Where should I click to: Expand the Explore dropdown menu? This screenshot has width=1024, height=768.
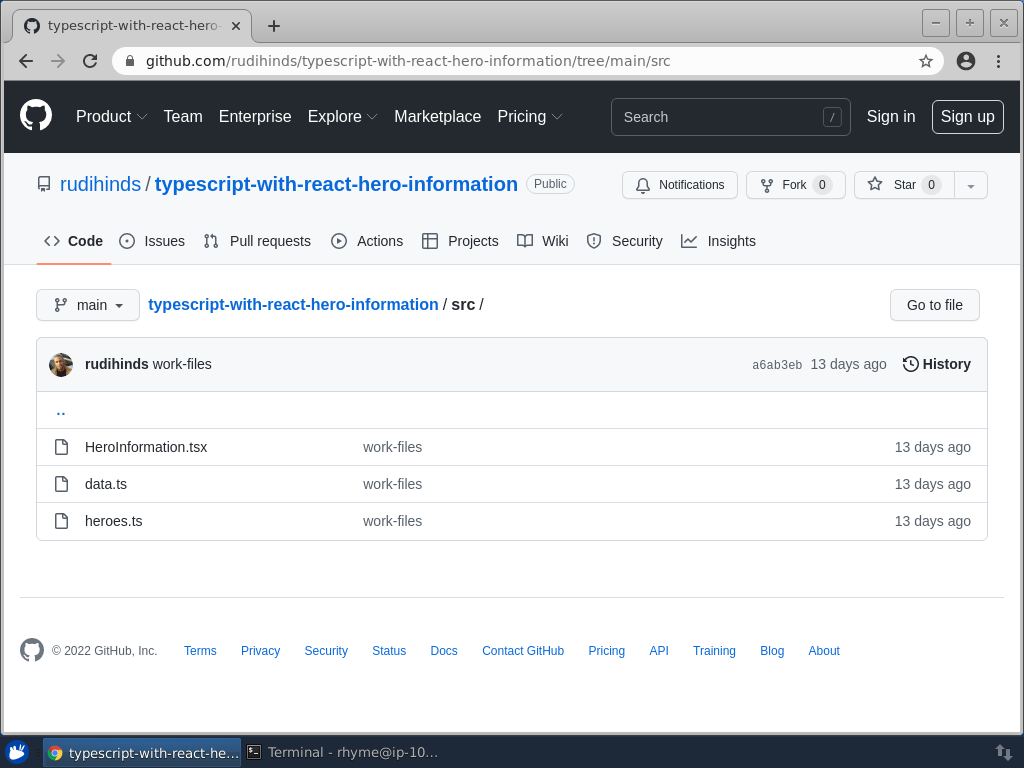343,116
